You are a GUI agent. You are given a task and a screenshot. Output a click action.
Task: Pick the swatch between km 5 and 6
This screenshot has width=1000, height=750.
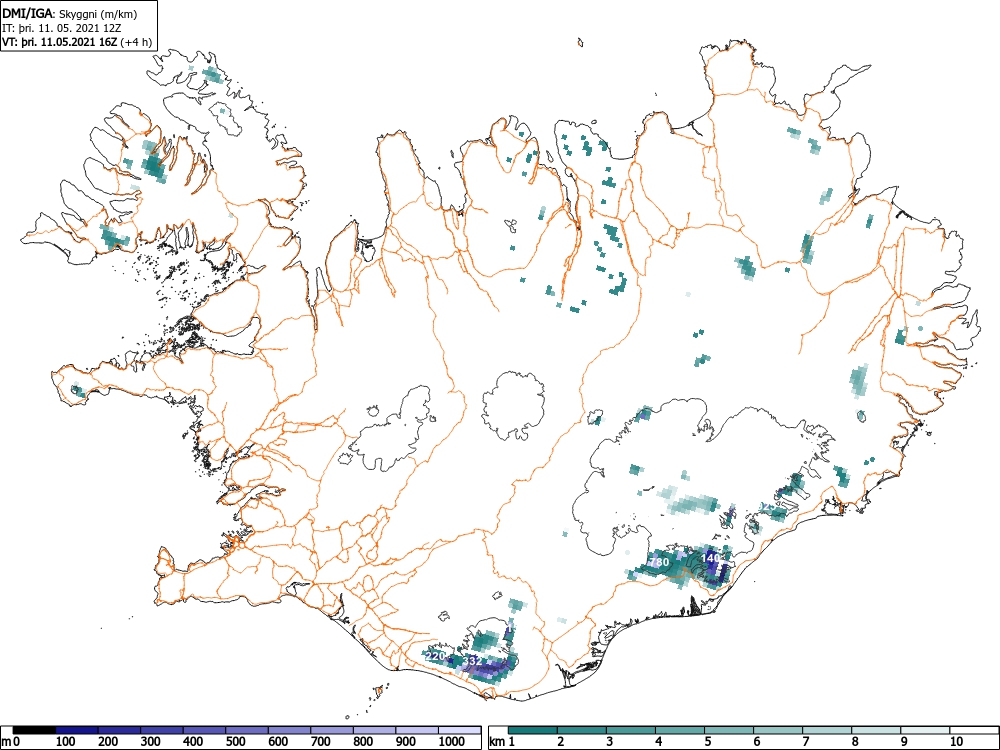pyautogui.click(x=729, y=730)
